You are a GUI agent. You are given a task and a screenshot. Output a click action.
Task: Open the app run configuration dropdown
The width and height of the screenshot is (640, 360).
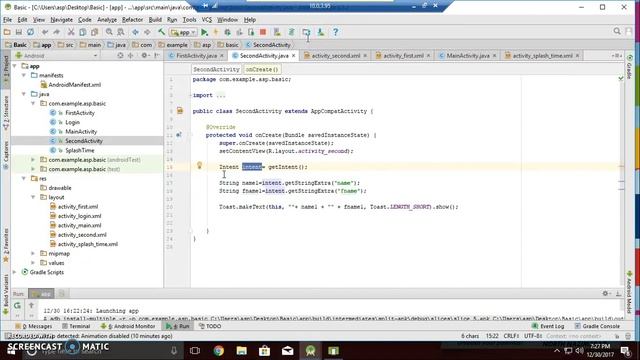pos(184,32)
